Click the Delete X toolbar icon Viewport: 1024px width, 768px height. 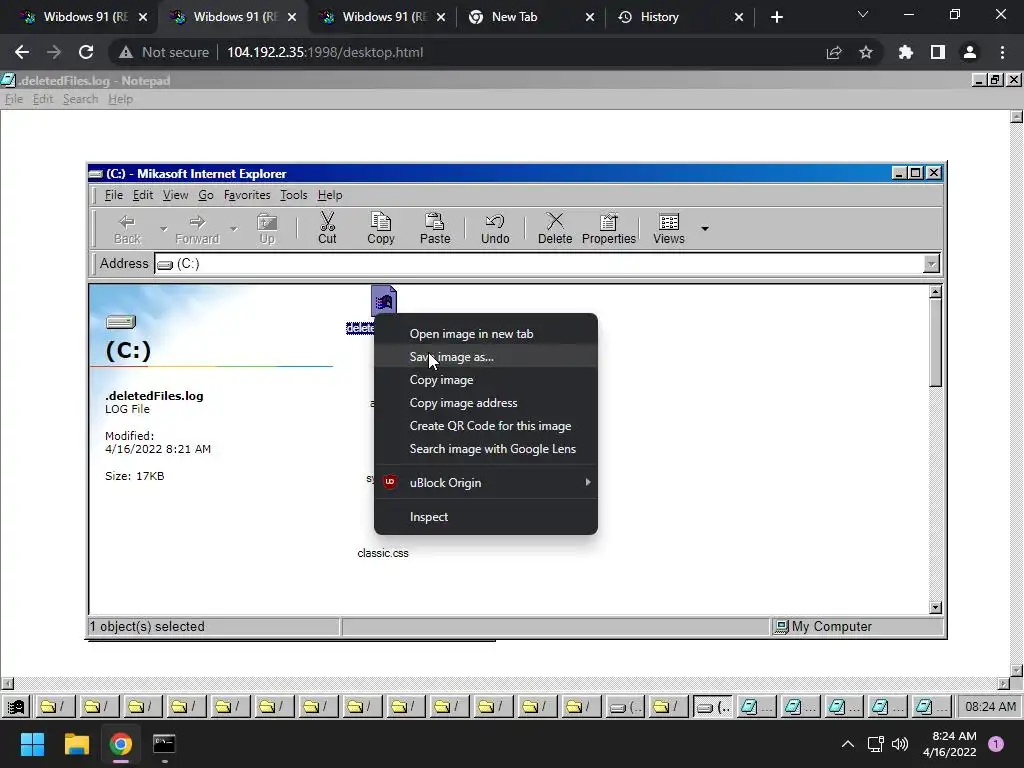pyautogui.click(x=554, y=221)
